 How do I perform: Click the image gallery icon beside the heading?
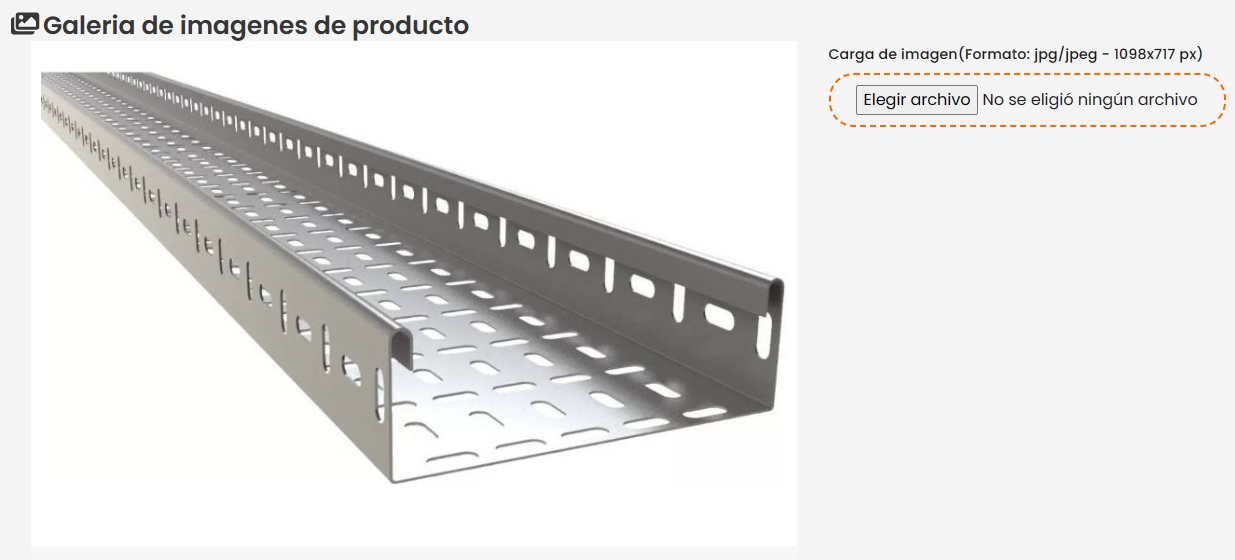pos(25,24)
